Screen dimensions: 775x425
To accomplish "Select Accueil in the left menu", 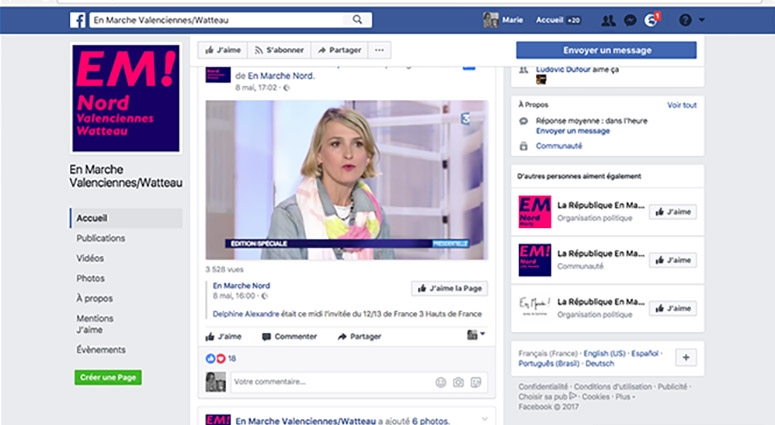I will (x=126, y=218).
